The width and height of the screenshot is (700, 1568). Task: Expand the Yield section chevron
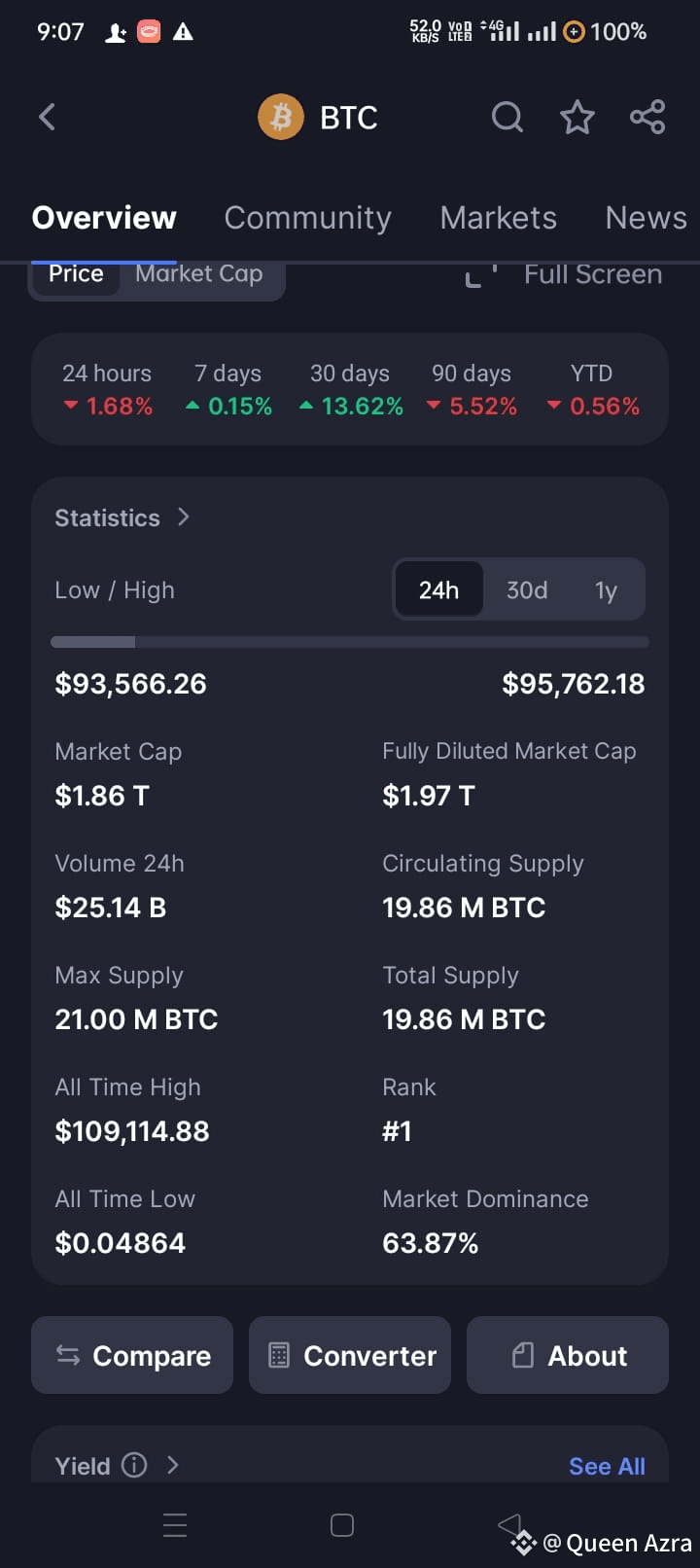click(x=172, y=1465)
